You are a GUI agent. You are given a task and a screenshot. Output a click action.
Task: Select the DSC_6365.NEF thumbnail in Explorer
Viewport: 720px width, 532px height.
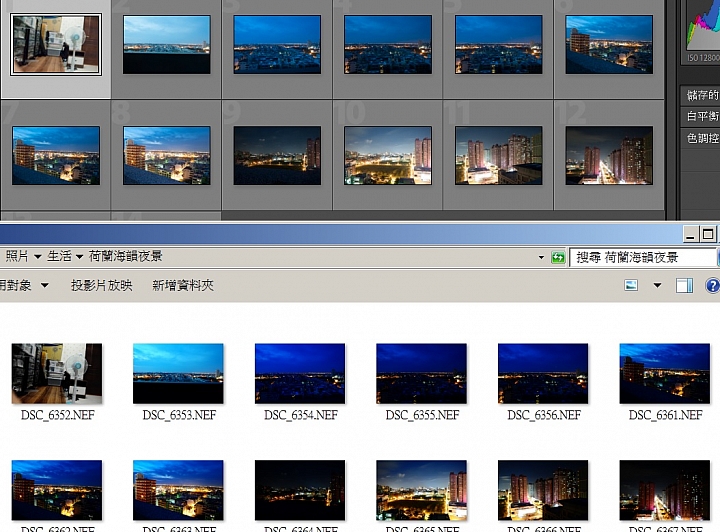click(x=422, y=490)
